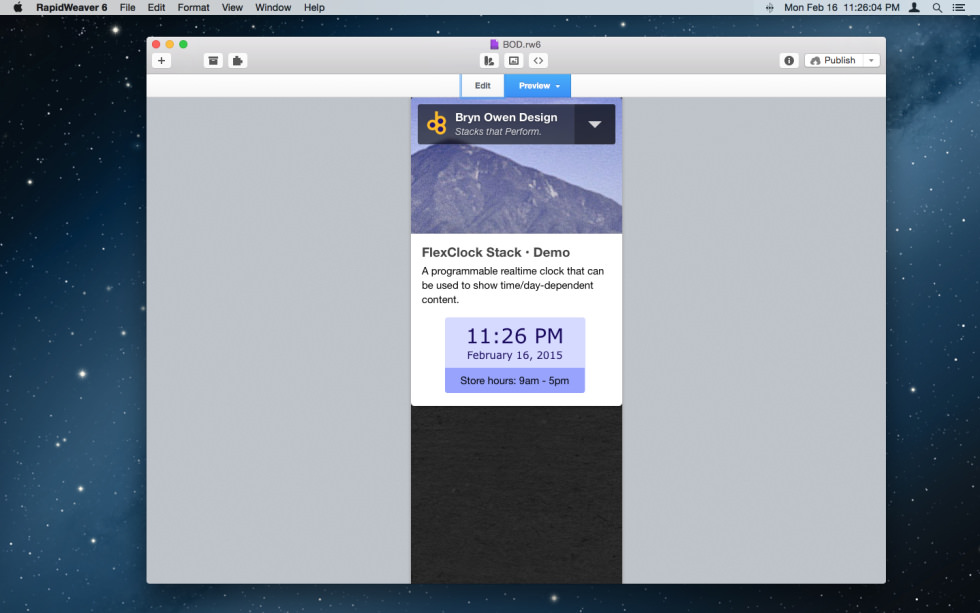This screenshot has height=613, width=980.
Task: Click the mountain header image
Action: [x=516, y=189]
